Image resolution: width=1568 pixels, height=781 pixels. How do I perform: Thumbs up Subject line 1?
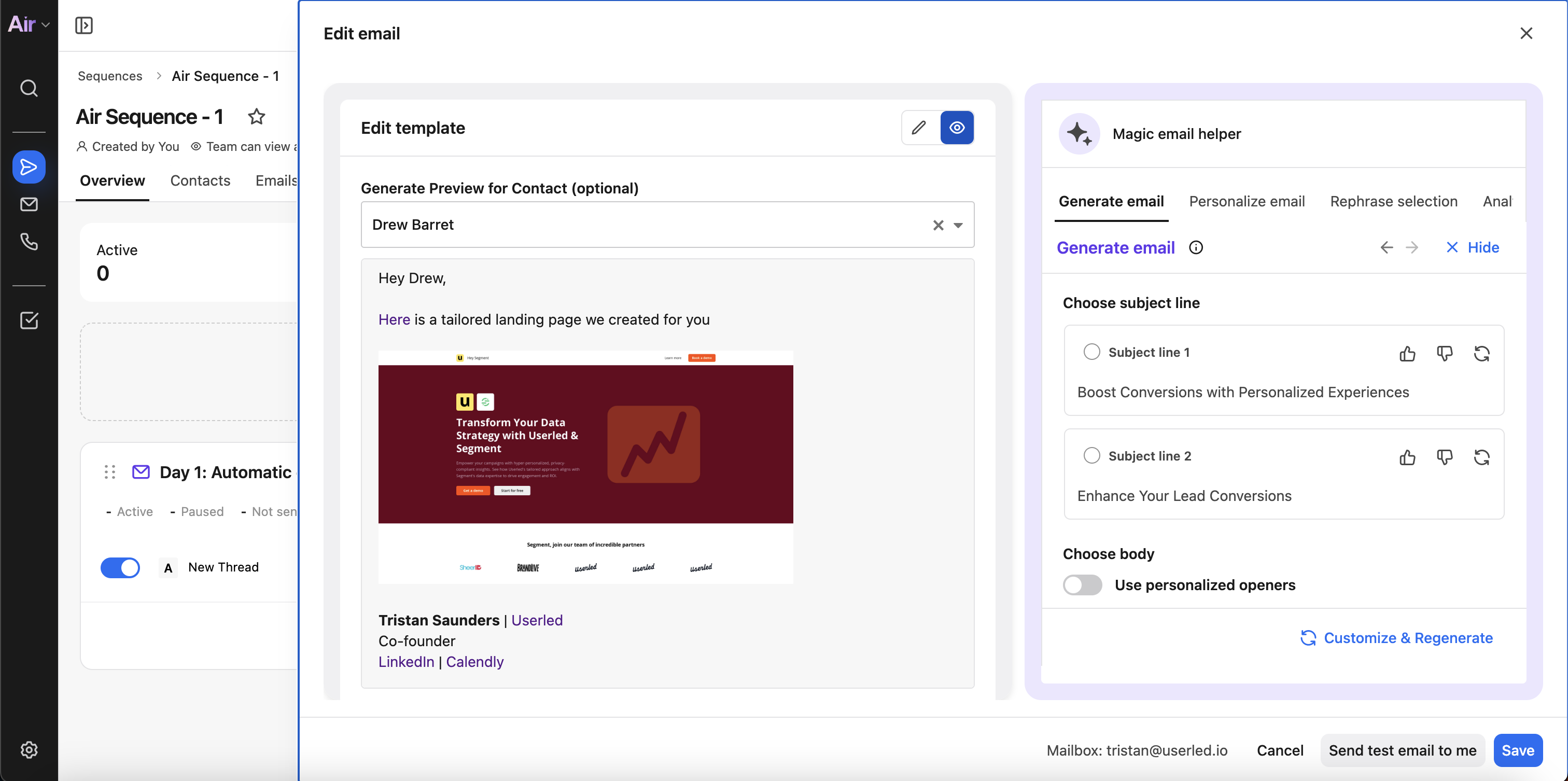click(x=1407, y=353)
